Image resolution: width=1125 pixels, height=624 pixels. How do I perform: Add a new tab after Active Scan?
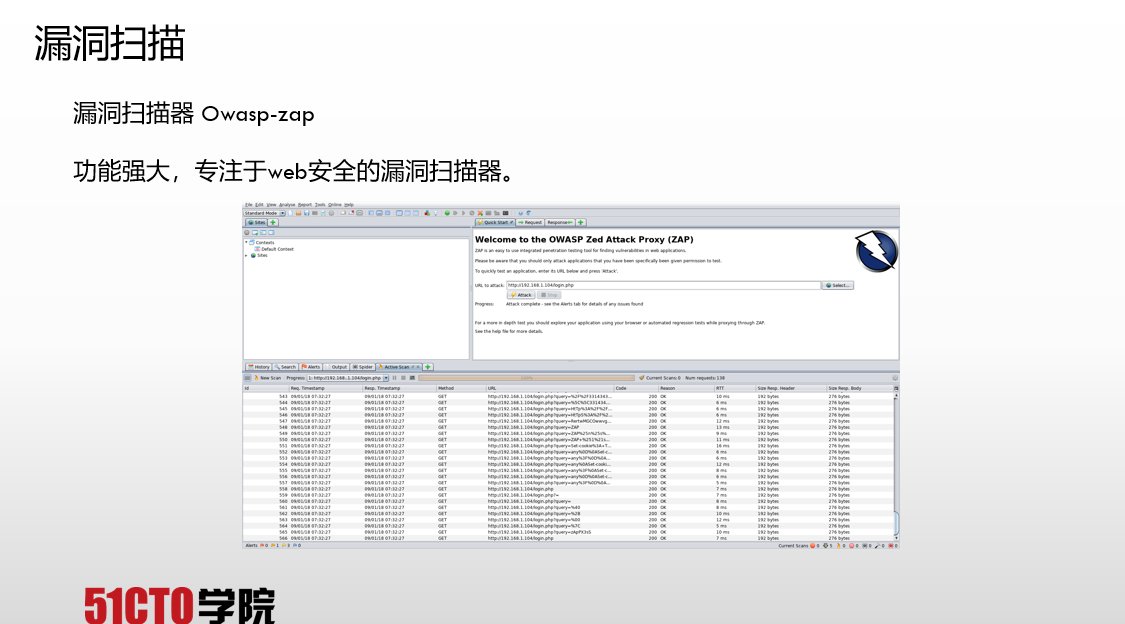[x=428, y=367]
